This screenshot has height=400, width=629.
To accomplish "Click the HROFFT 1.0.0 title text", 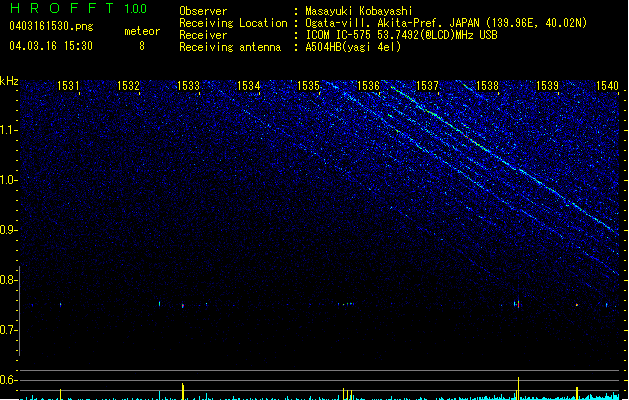I will tap(79, 8).
